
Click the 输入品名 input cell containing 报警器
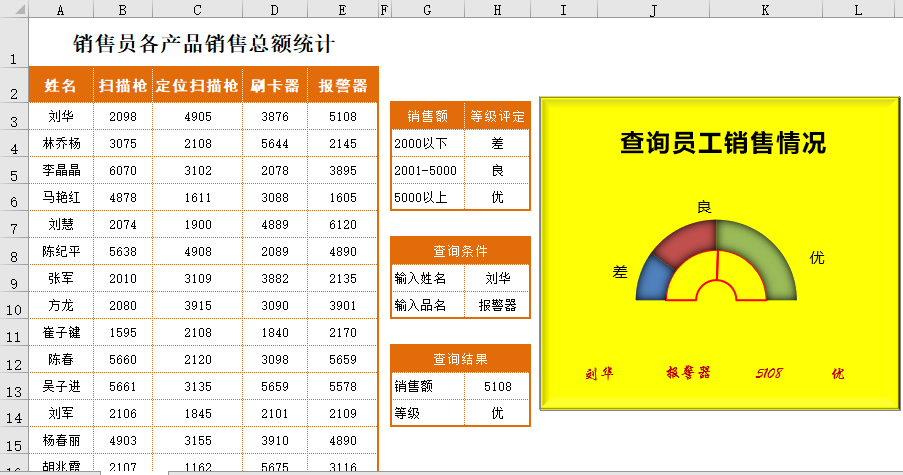coord(497,305)
